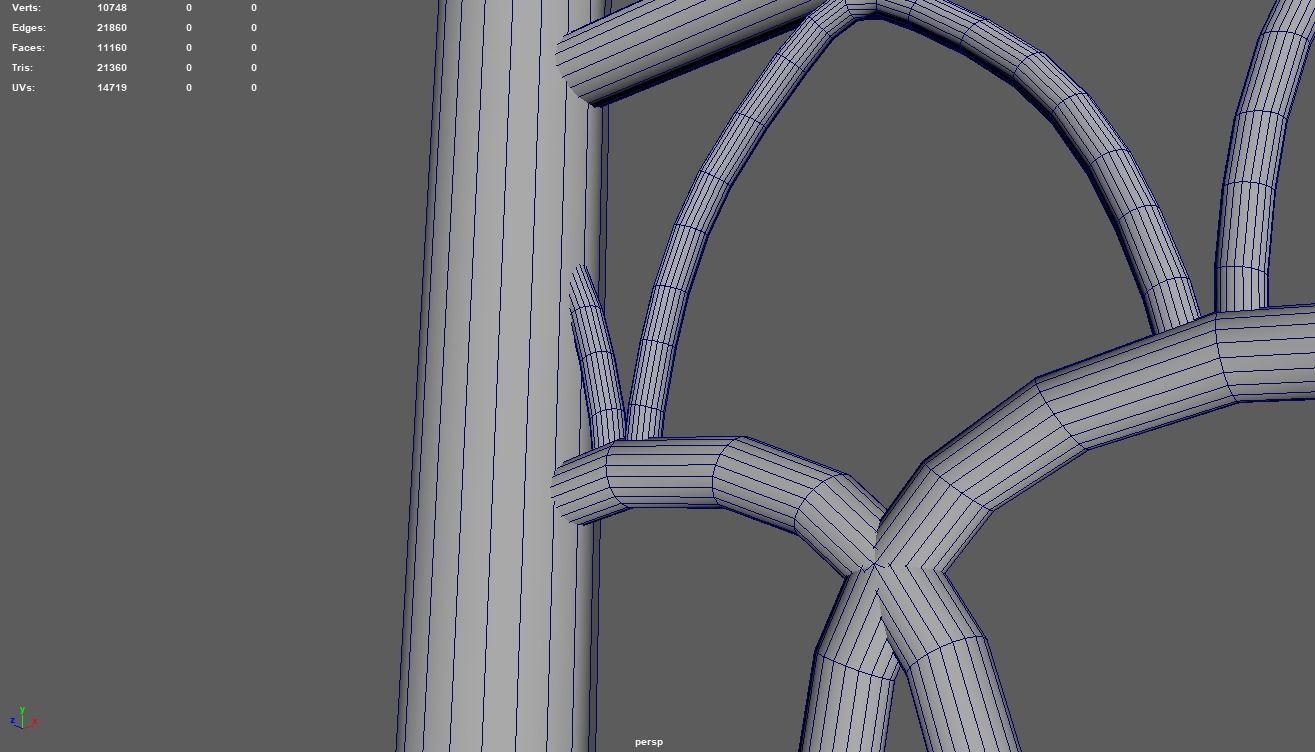Click the vertex count value 10748

click(112, 8)
